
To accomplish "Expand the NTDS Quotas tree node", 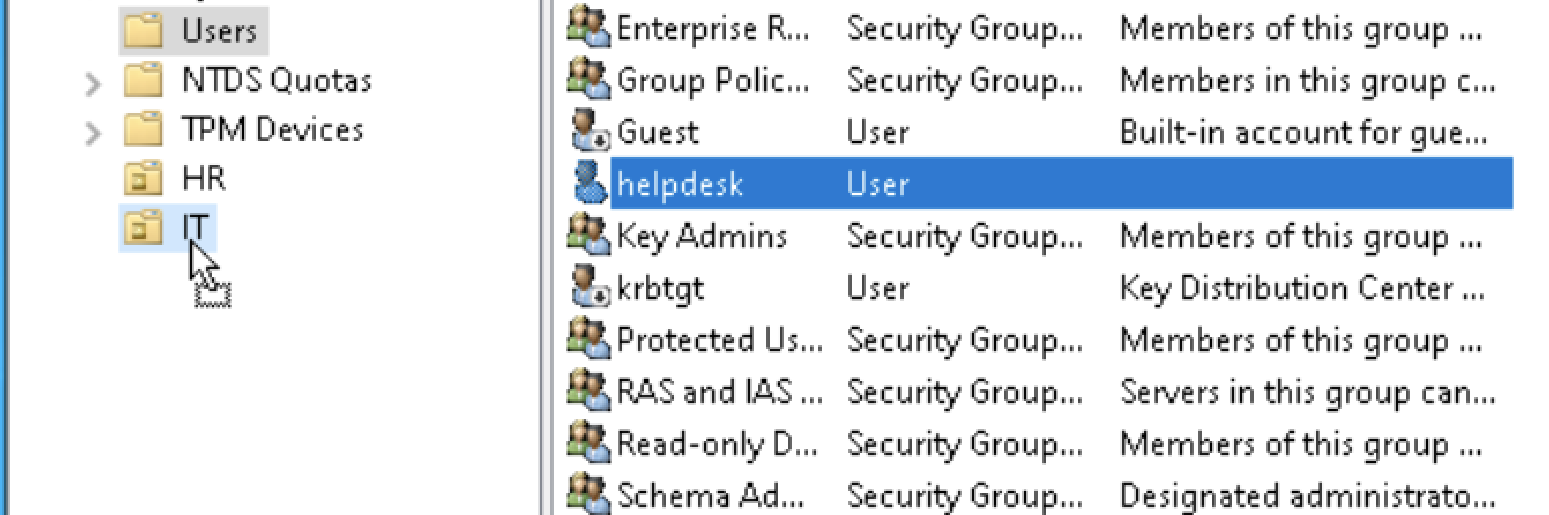I will (94, 83).
